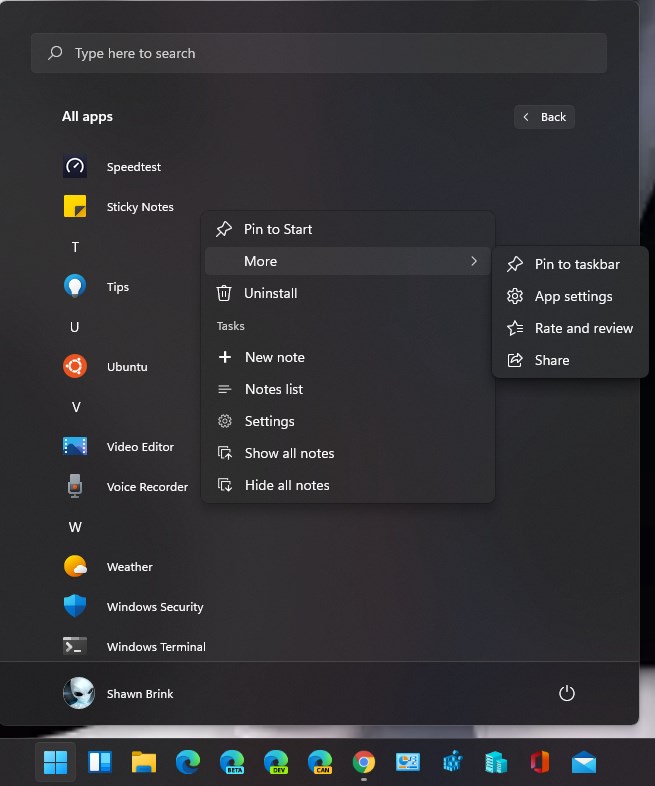Choose Uninstall from context menu
This screenshot has height=786, width=655.
(347, 293)
